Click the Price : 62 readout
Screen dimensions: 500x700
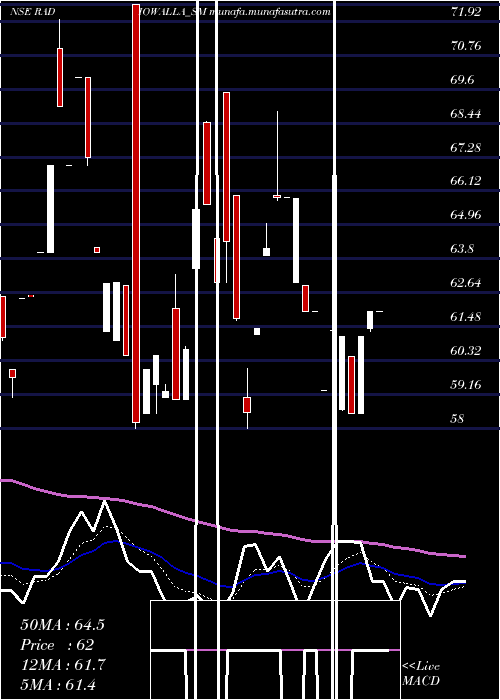click(57, 645)
